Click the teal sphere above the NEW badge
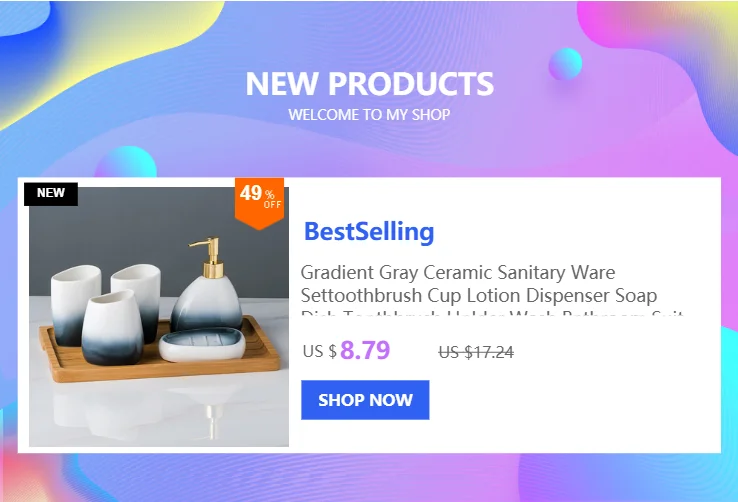Screen dimensions: 738x502 click(126, 162)
